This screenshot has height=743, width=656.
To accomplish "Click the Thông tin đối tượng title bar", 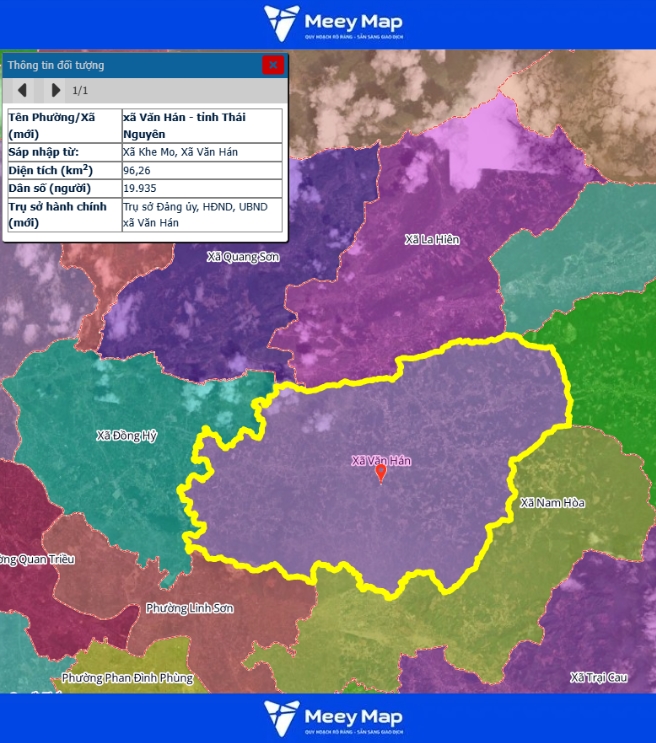I will click(130, 65).
